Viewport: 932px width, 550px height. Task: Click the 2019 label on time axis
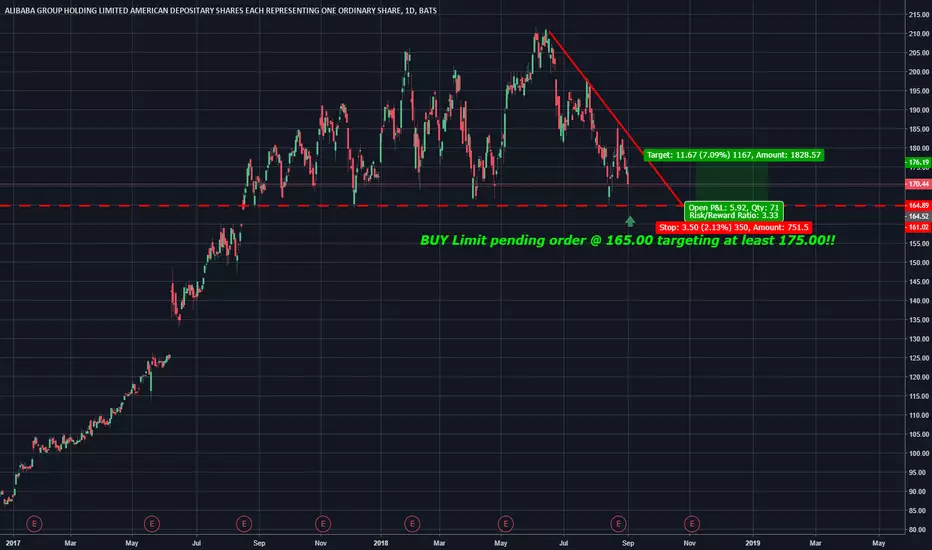click(752, 543)
